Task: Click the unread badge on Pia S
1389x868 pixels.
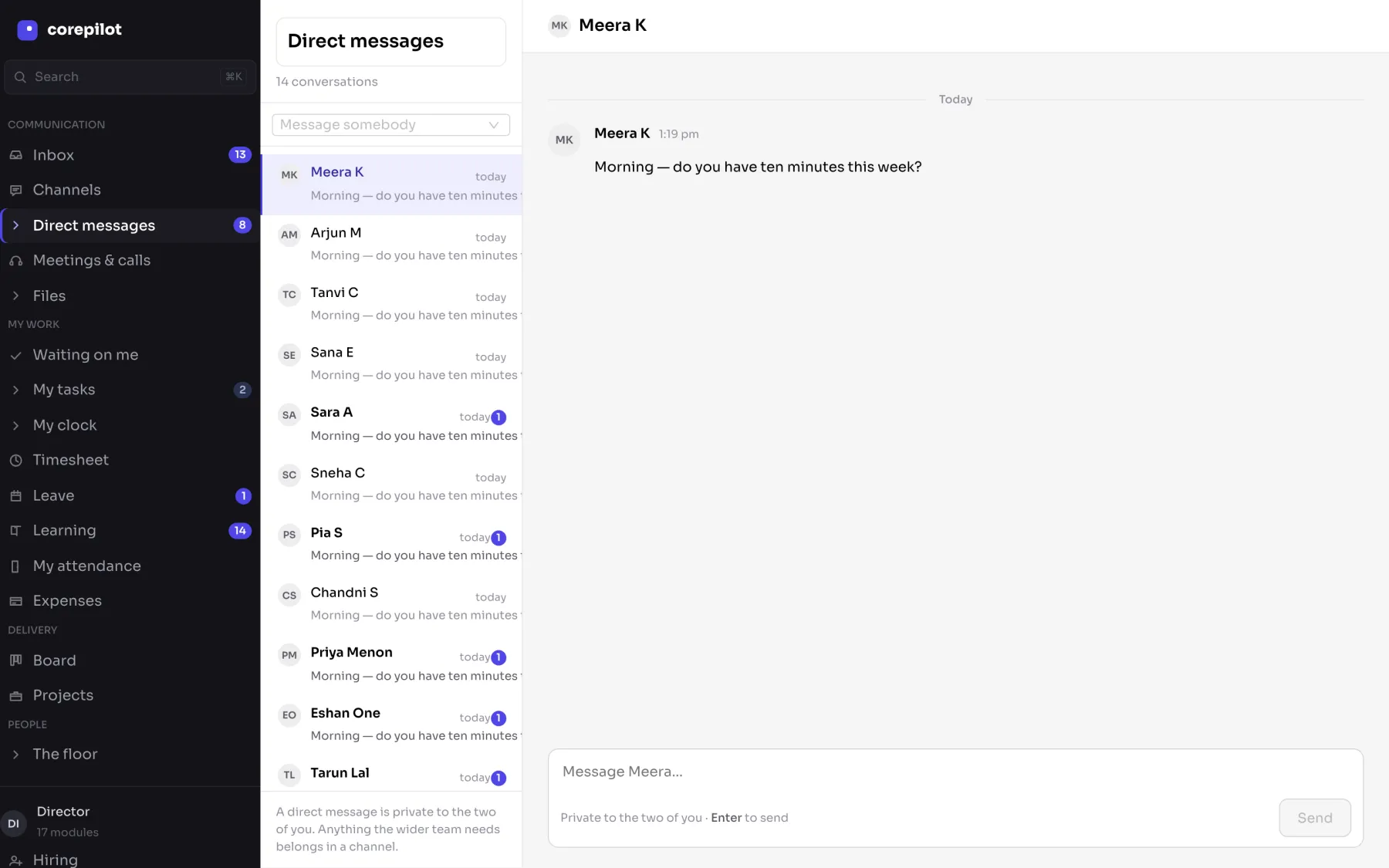Action: click(x=498, y=538)
